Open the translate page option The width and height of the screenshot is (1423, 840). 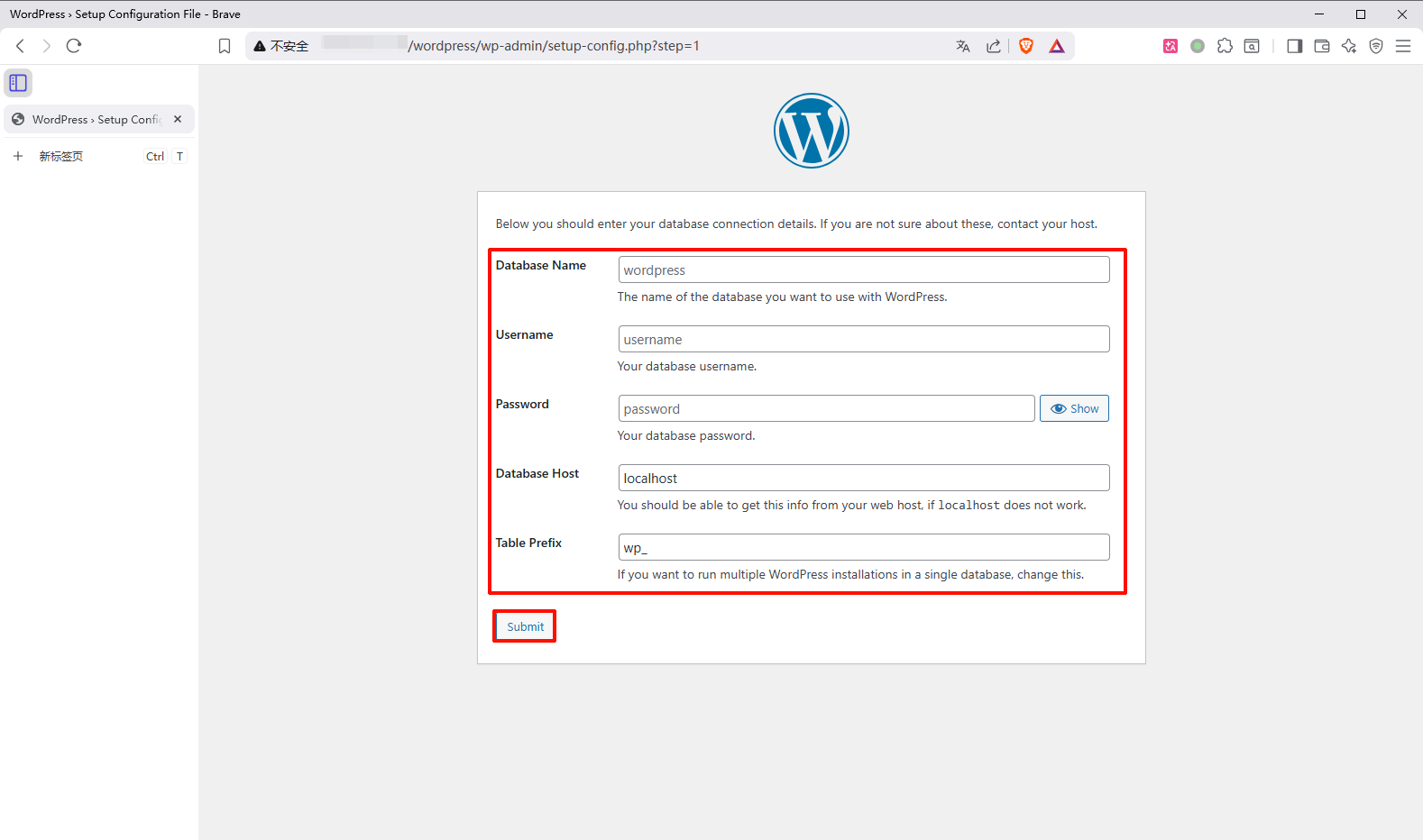(963, 46)
